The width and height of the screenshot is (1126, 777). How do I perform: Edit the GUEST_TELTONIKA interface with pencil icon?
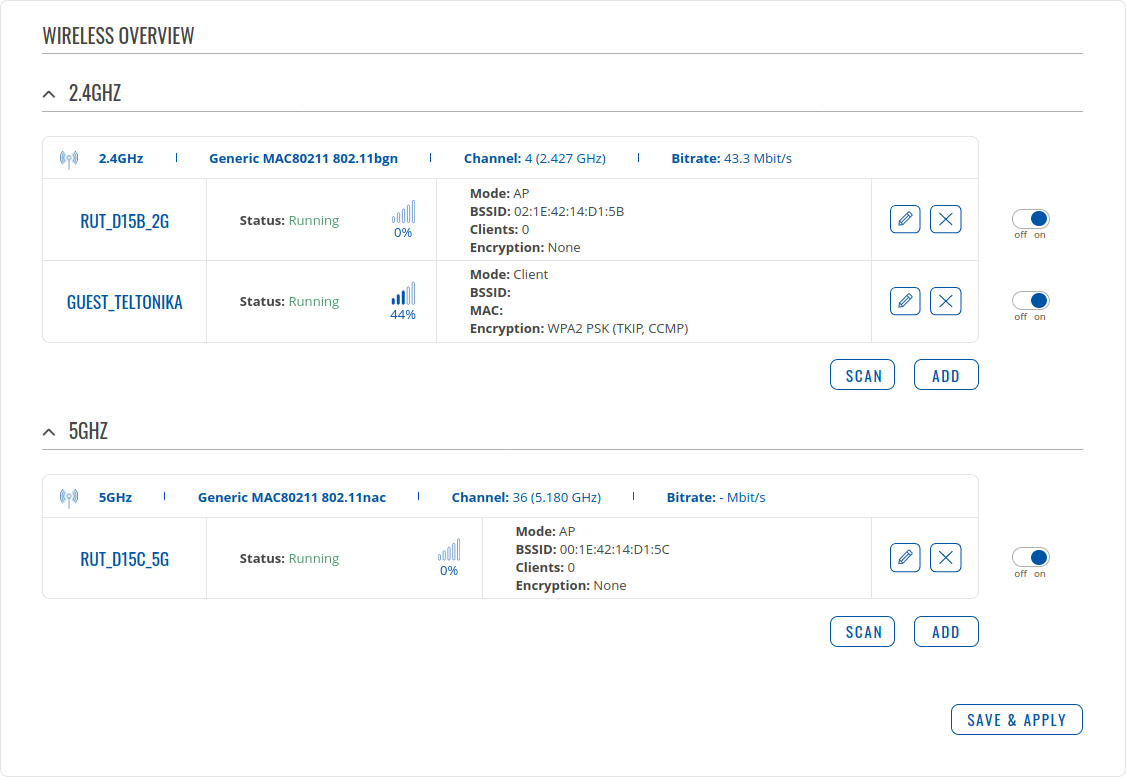pos(905,301)
